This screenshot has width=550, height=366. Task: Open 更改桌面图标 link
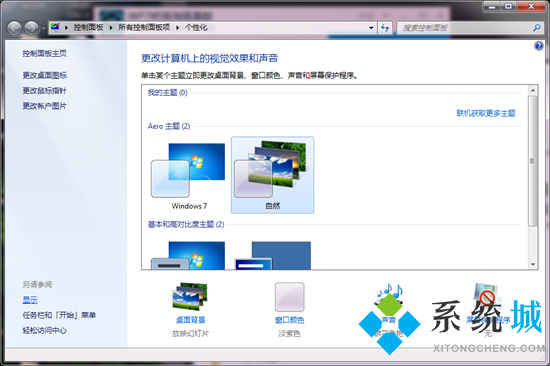[x=45, y=75]
